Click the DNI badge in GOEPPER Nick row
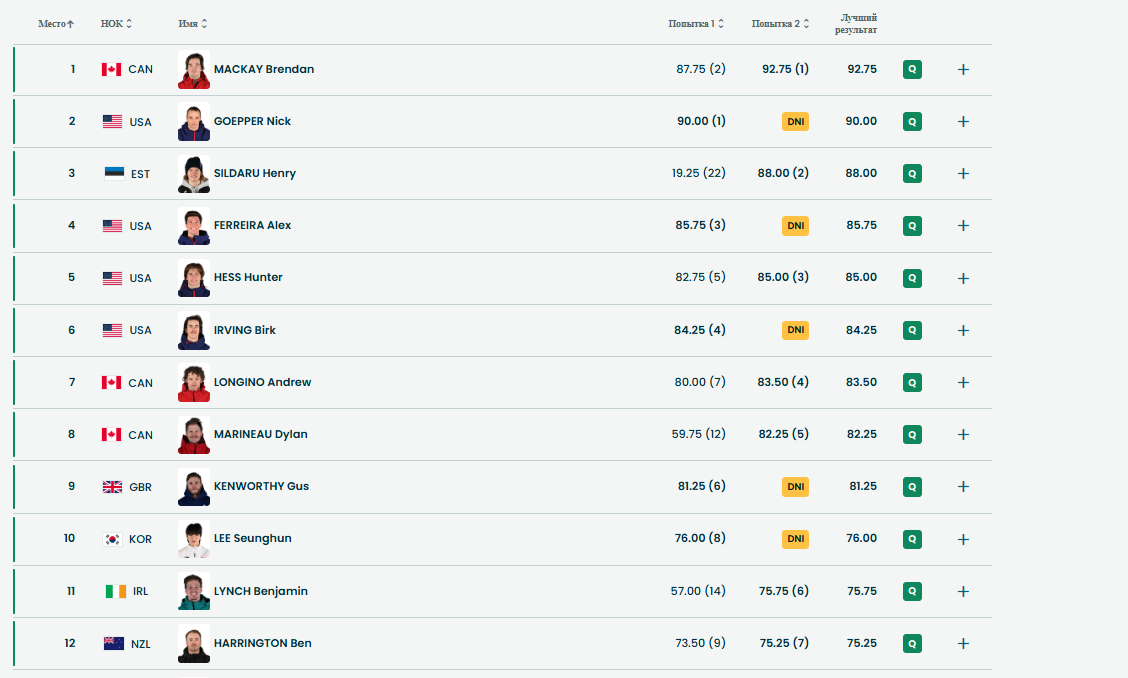The image size is (1128, 678). coord(795,122)
